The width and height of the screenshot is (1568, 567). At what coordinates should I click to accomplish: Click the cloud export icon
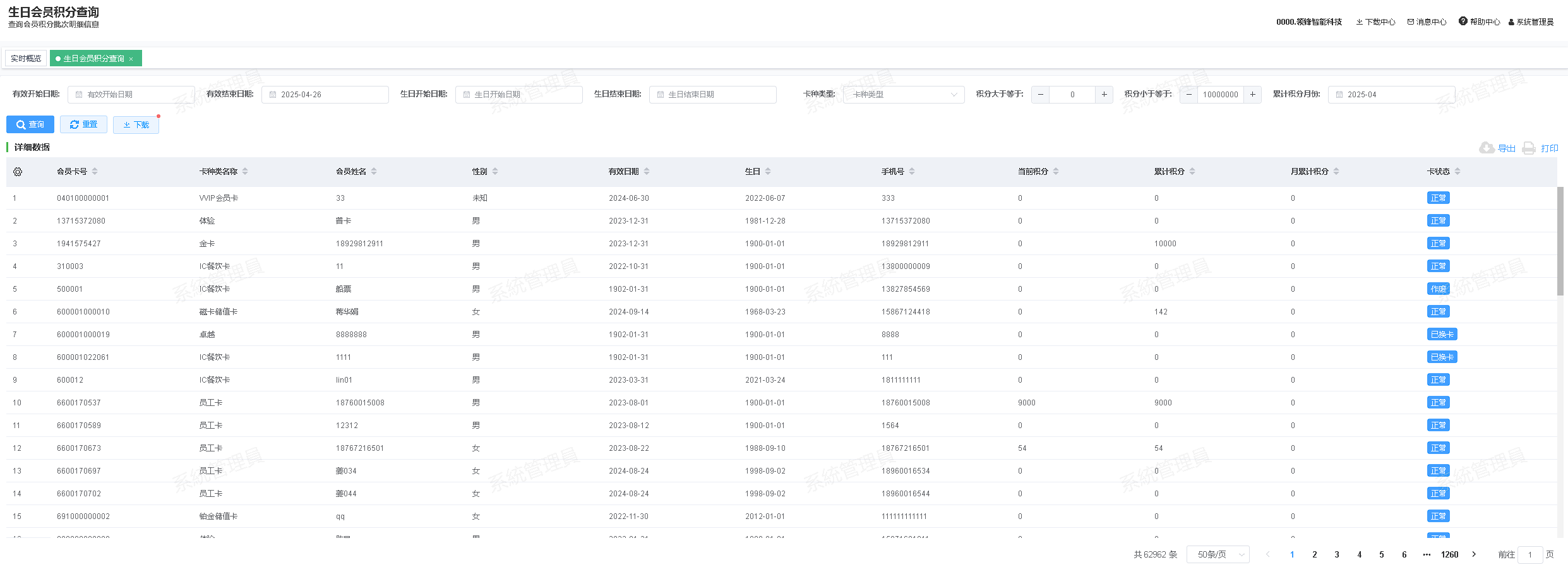[1487, 148]
